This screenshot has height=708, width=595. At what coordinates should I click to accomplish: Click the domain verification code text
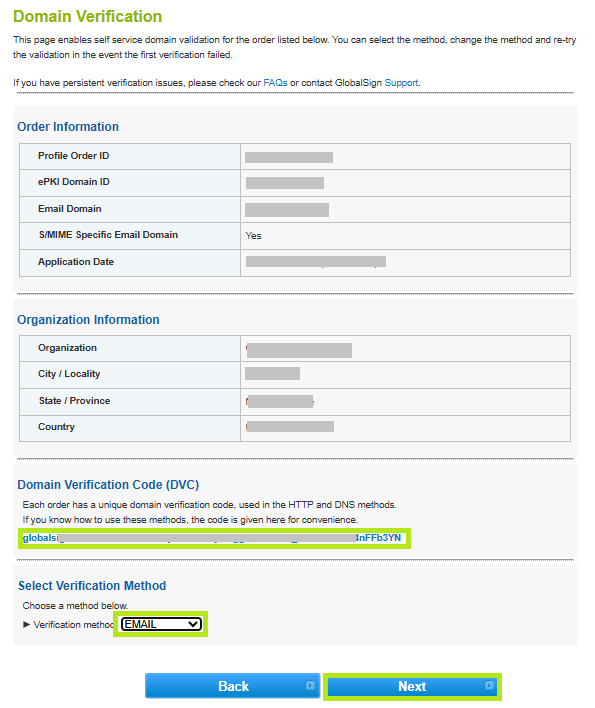coord(212,537)
